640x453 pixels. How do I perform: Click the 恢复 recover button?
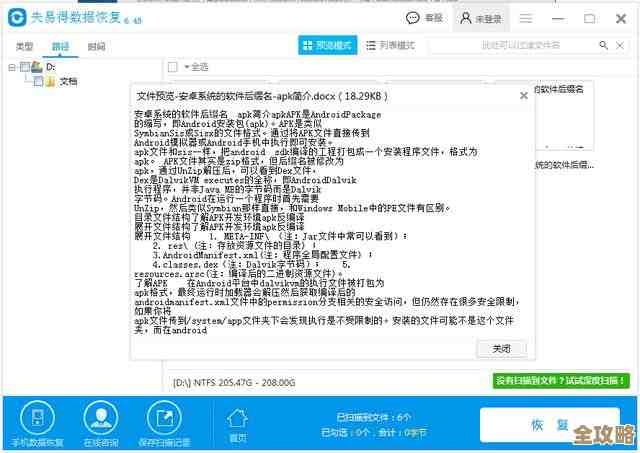[x=549, y=425]
